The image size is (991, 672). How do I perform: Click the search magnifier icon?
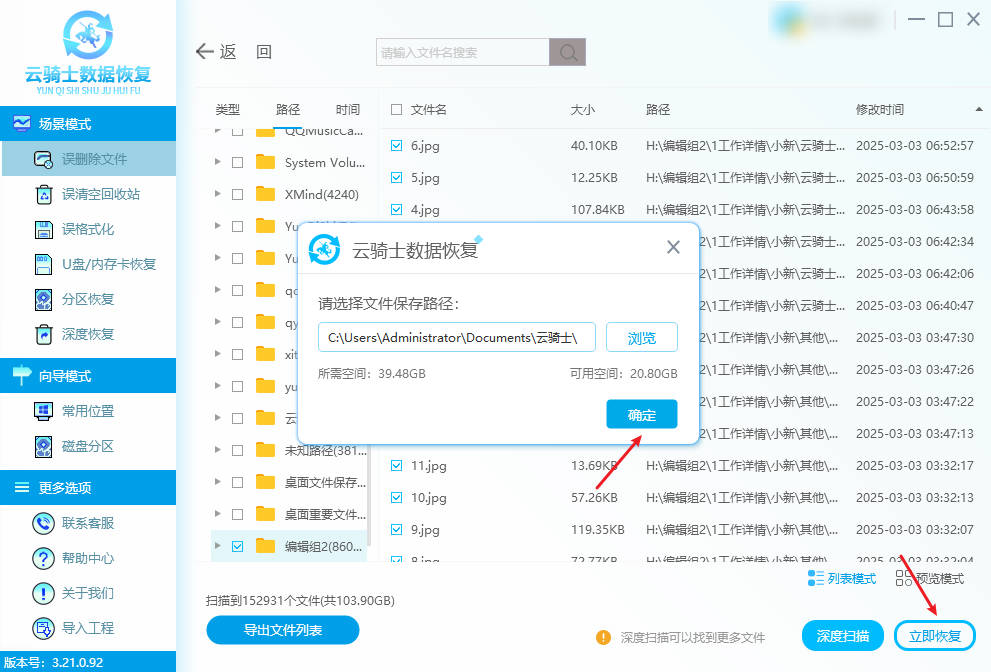tap(568, 52)
